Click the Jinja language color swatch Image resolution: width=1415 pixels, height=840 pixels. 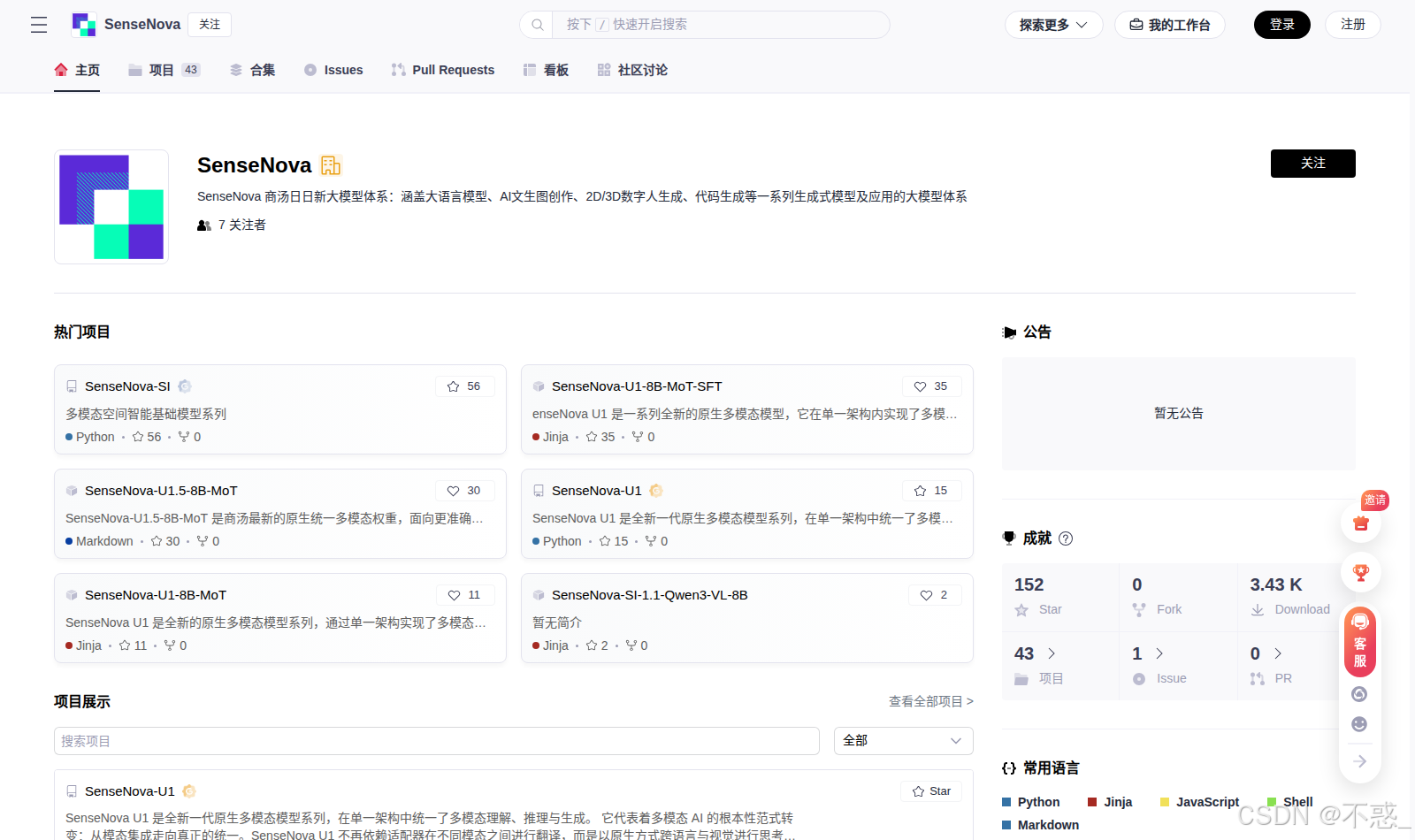(1092, 802)
